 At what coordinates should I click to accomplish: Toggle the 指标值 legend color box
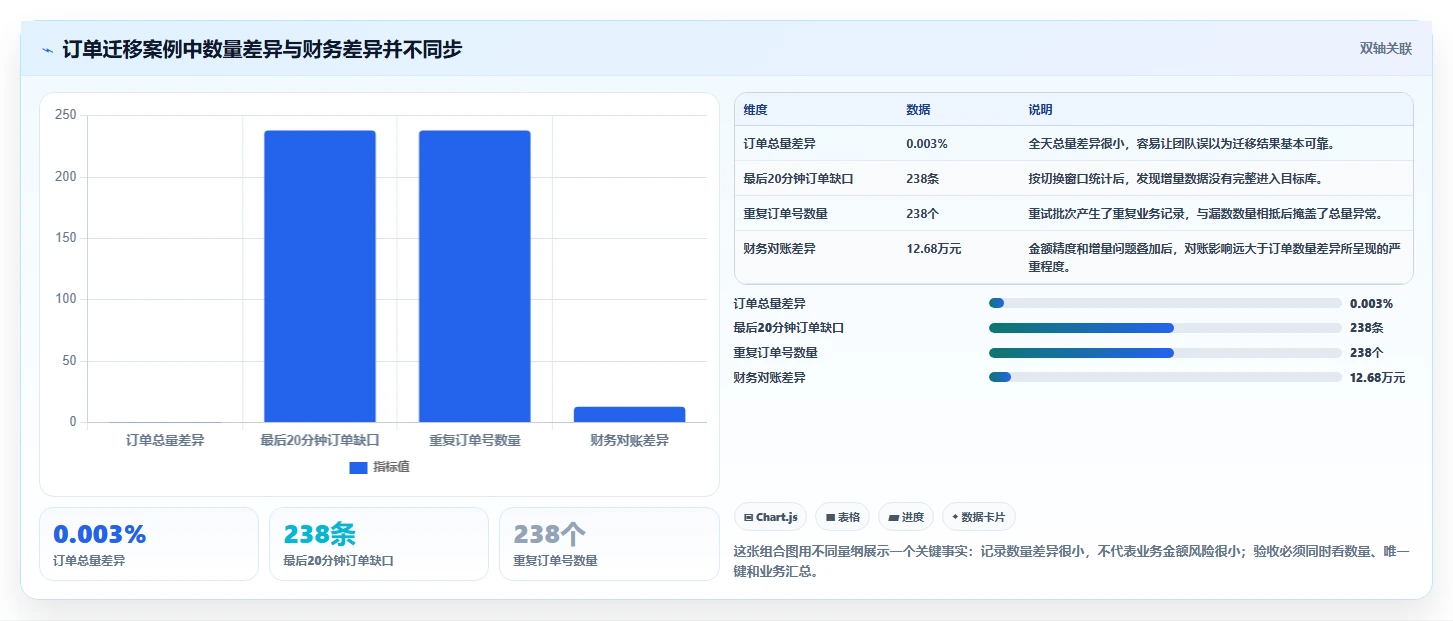[359, 467]
